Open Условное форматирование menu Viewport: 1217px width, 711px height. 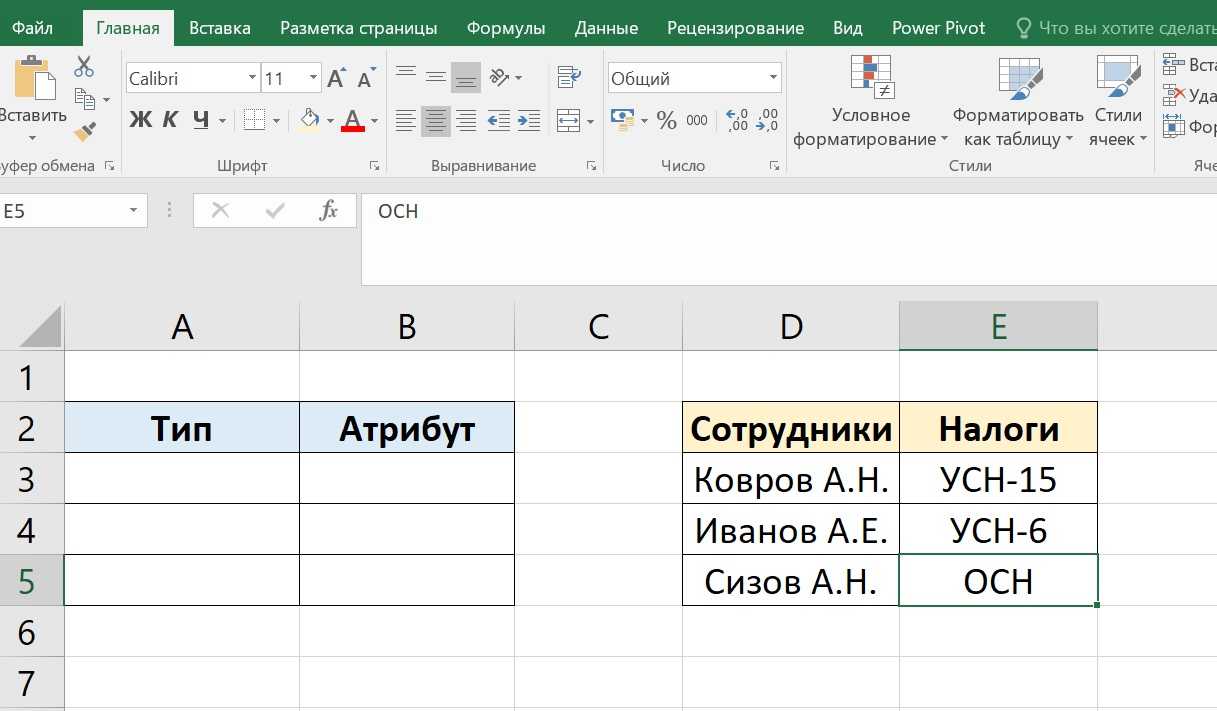[x=871, y=102]
